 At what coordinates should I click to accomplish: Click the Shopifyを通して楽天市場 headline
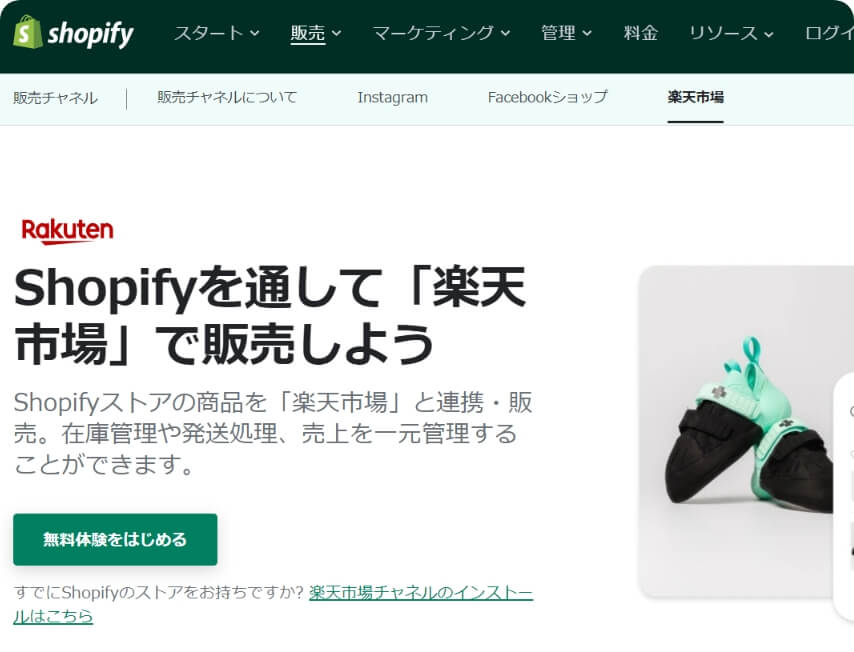pos(270,315)
